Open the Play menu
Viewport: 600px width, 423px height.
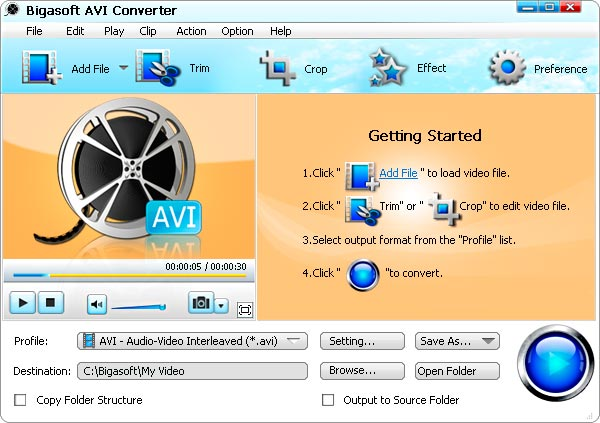pyautogui.click(x=114, y=31)
